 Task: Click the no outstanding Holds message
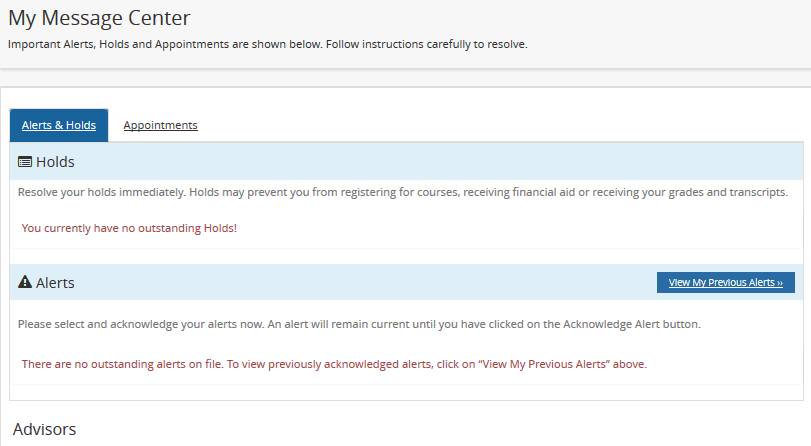[x=129, y=228]
